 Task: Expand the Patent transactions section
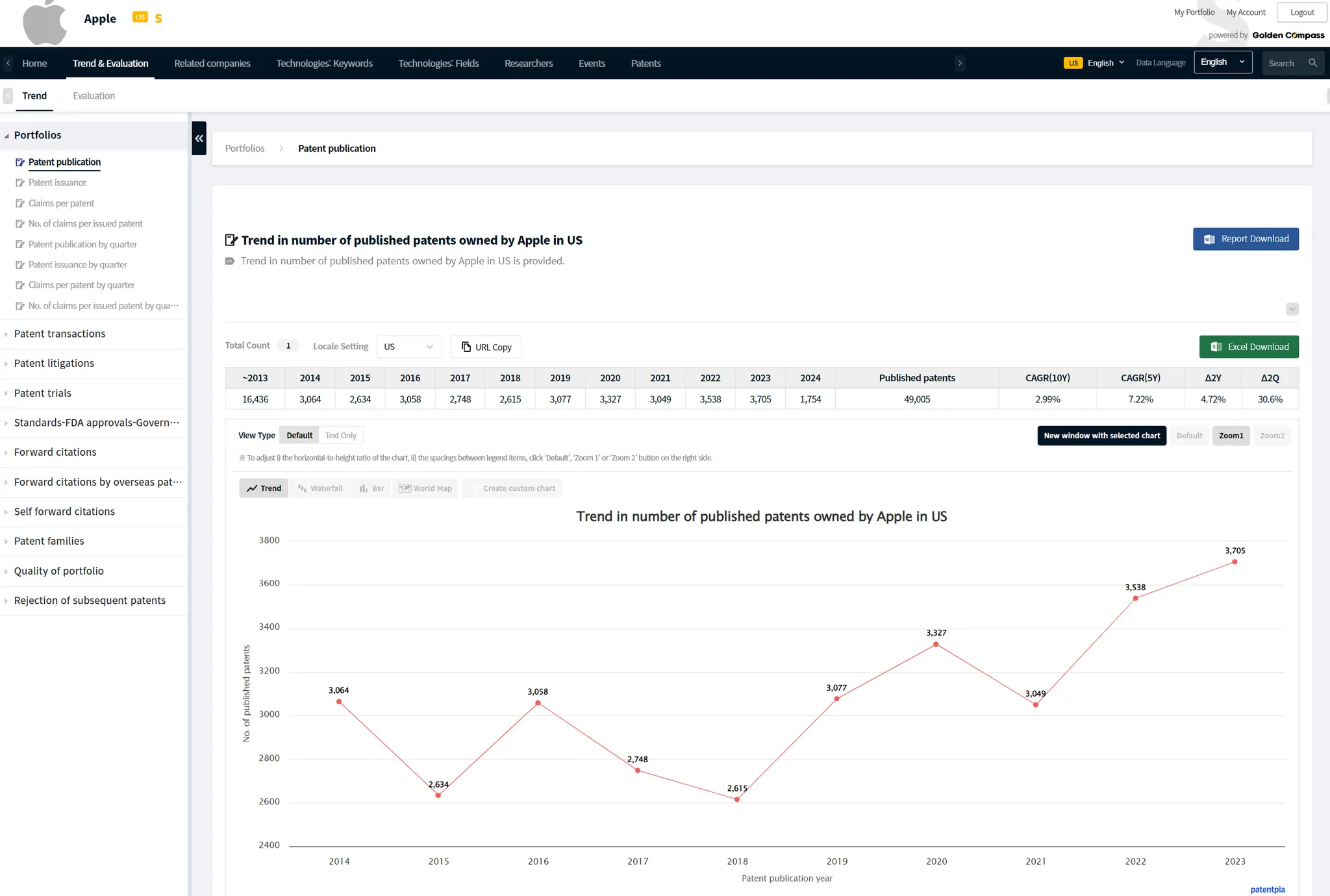60,334
